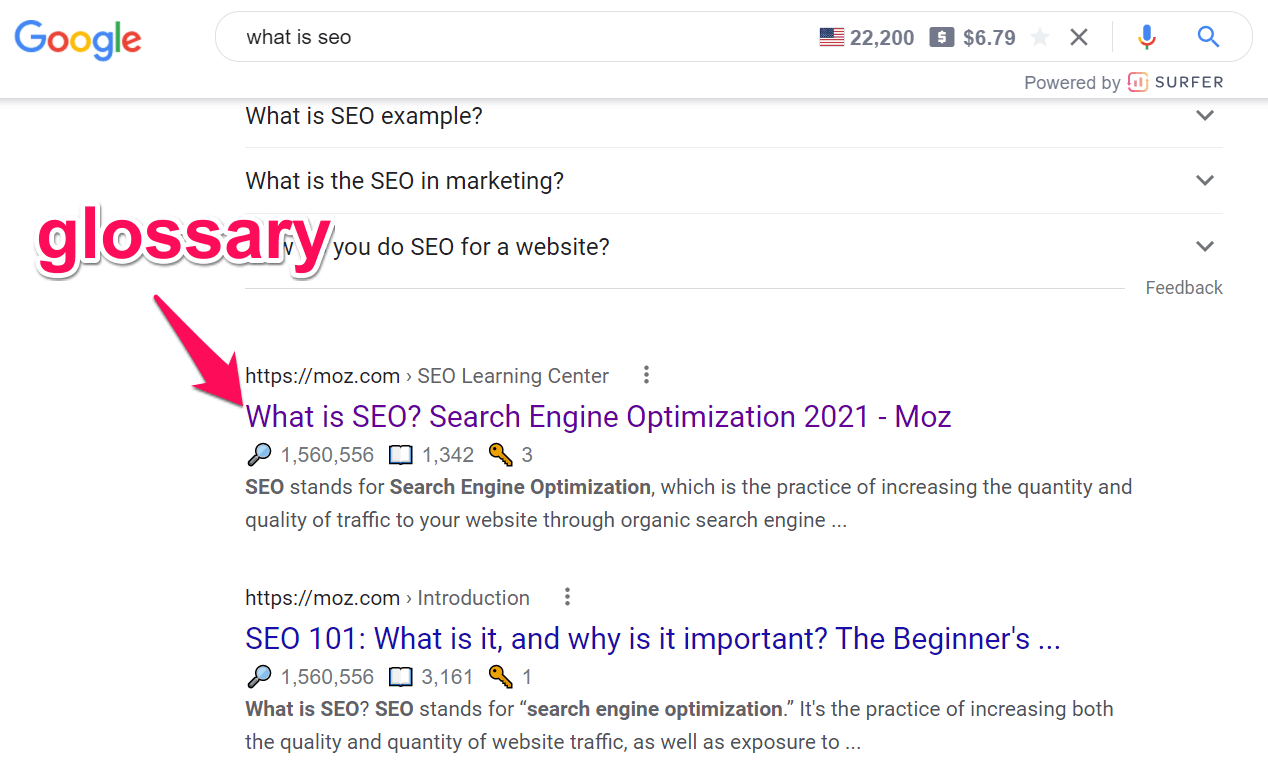
Task: Click the magnifier traffic icon under first result
Action: tap(258, 455)
